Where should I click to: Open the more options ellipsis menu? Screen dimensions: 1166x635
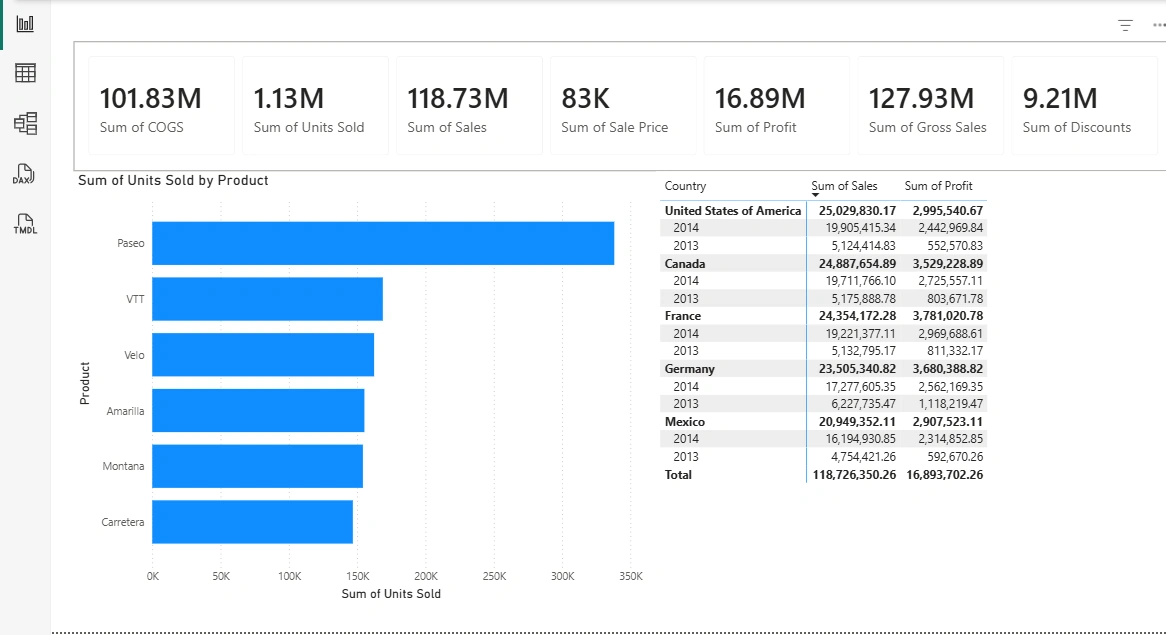1159,25
